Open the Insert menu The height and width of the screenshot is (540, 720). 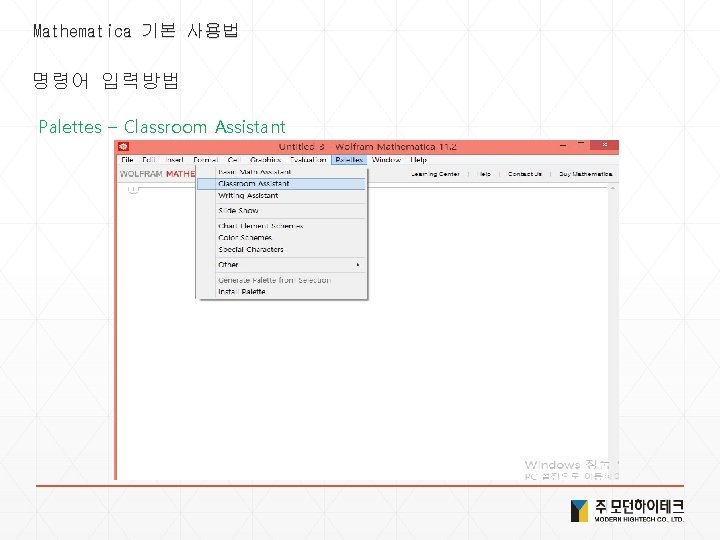coord(174,160)
